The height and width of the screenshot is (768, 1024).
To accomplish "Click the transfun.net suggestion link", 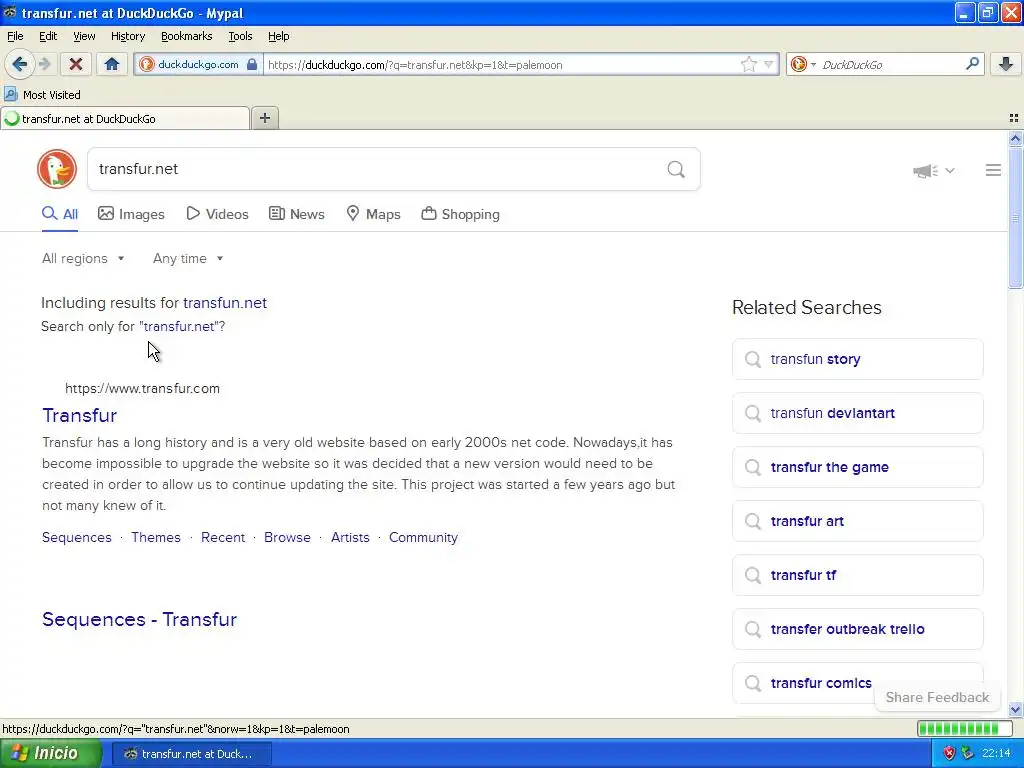I will tap(225, 303).
